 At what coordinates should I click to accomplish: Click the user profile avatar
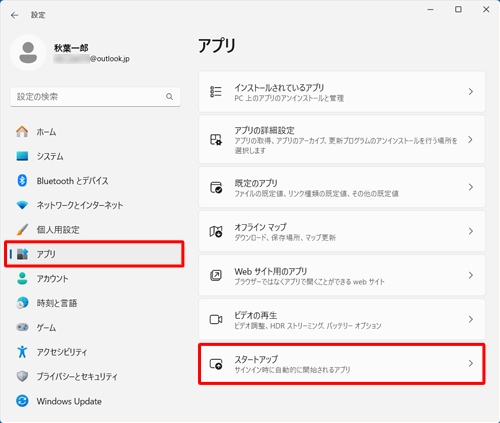click(x=28, y=53)
